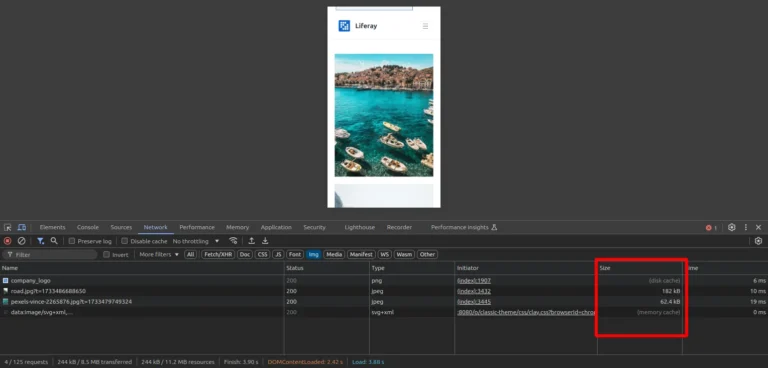The height and width of the screenshot is (368, 768).
Task: Toggle the Font filter chip
Action: point(295,254)
